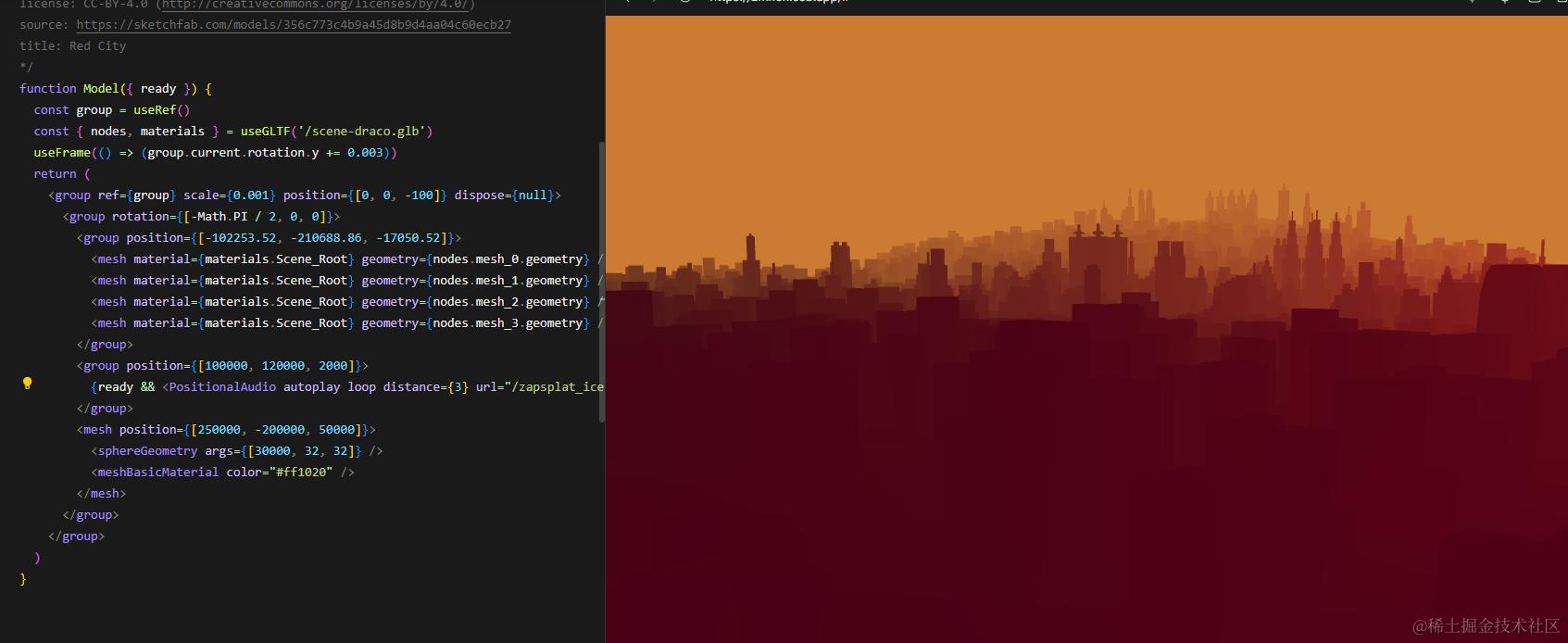Click the 'Model' function name
This screenshot has width=1568, height=643.
(101, 89)
